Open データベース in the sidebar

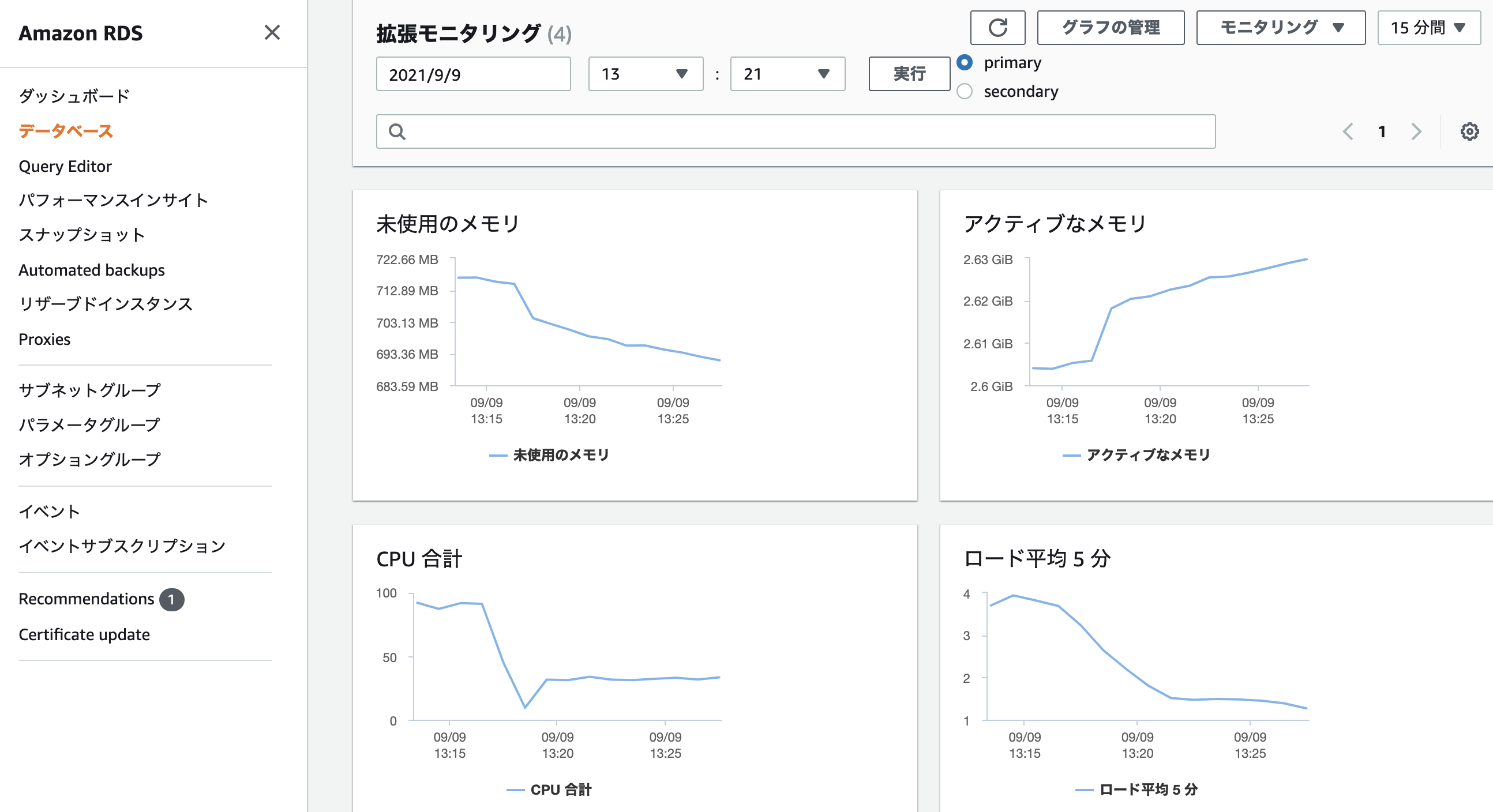click(x=66, y=131)
